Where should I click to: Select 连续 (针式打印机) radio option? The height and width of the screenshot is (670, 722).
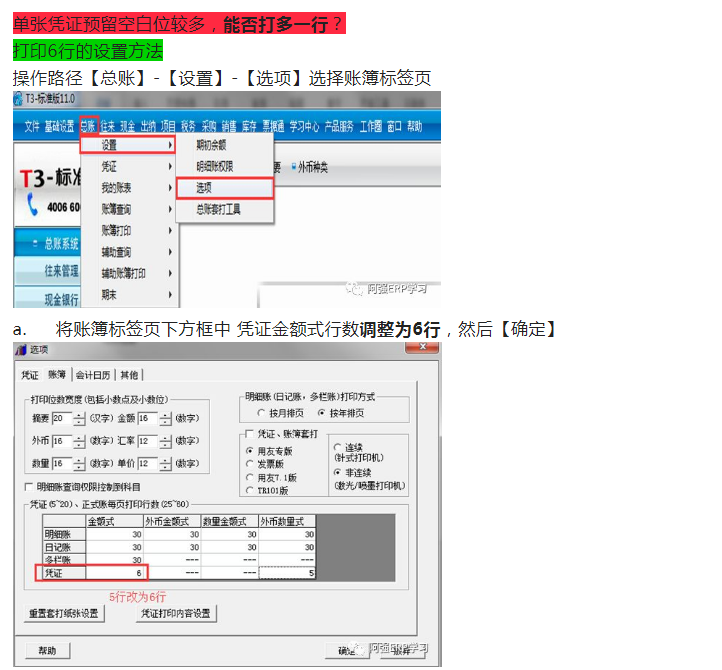tap(336, 446)
